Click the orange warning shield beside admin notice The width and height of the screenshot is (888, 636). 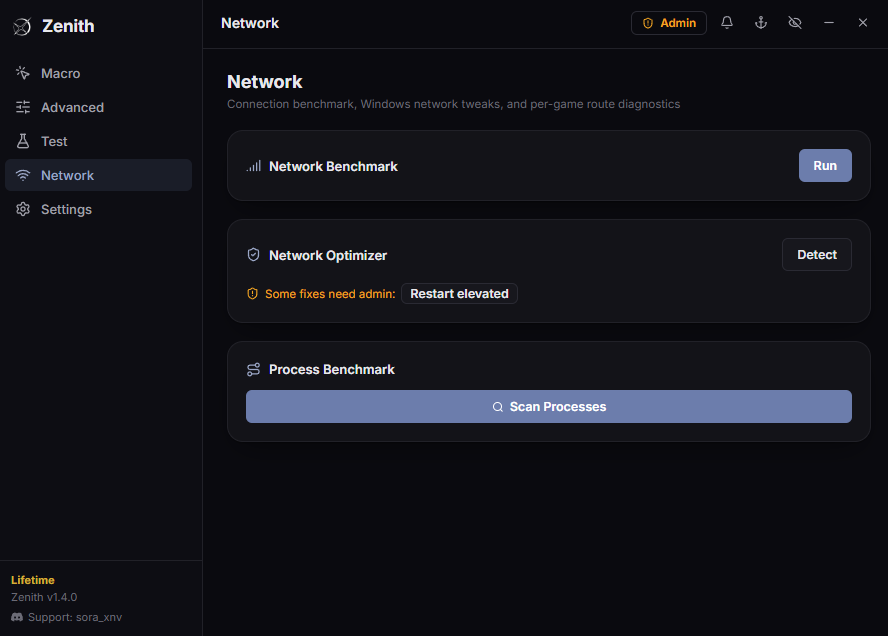point(253,293)
